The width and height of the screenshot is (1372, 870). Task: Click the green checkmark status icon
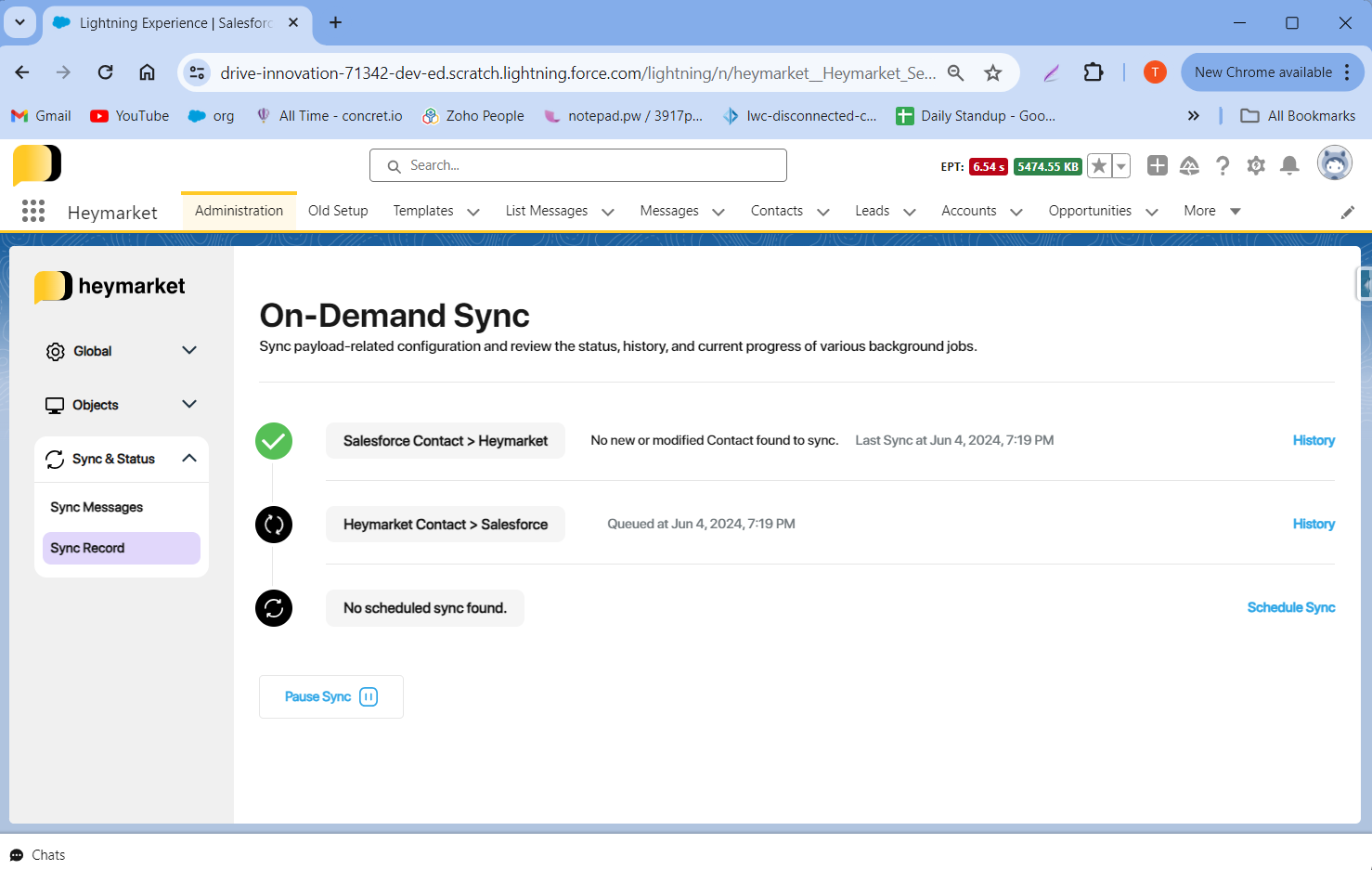click(x=274, y=441)
